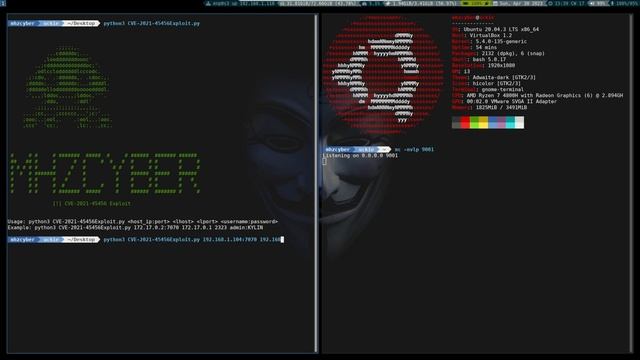640x360 pixels.
Task: Click '2132 (dpkg), 6 (snap)' packages line
Action: point(498,53)
